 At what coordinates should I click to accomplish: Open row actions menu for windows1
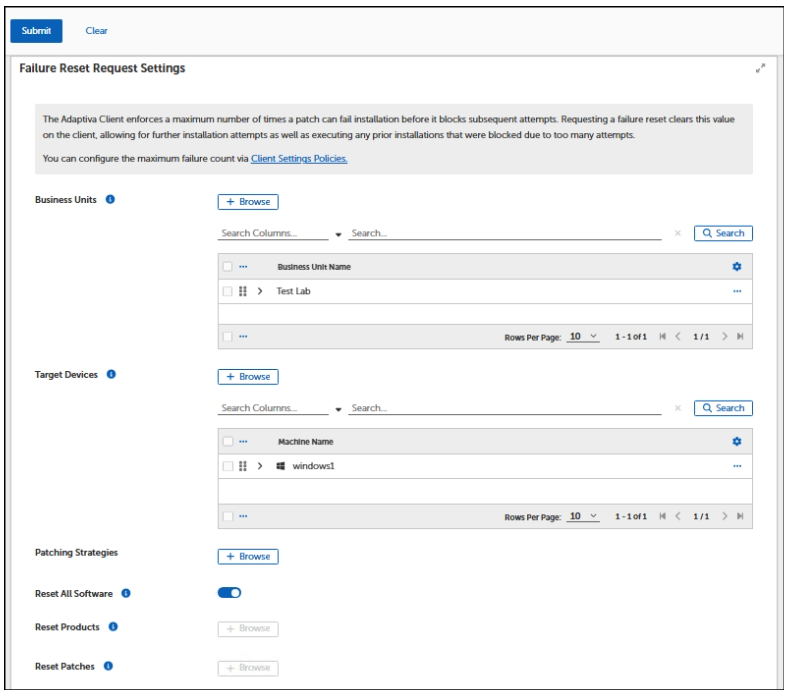point(737,466)
